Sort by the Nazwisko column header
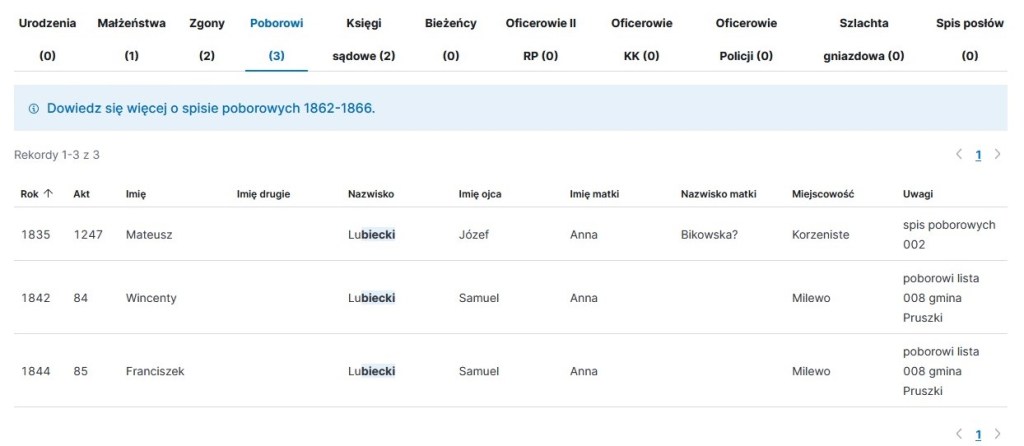The height and width of the screenshot is (446, 1024). click(x=371, y=194)
